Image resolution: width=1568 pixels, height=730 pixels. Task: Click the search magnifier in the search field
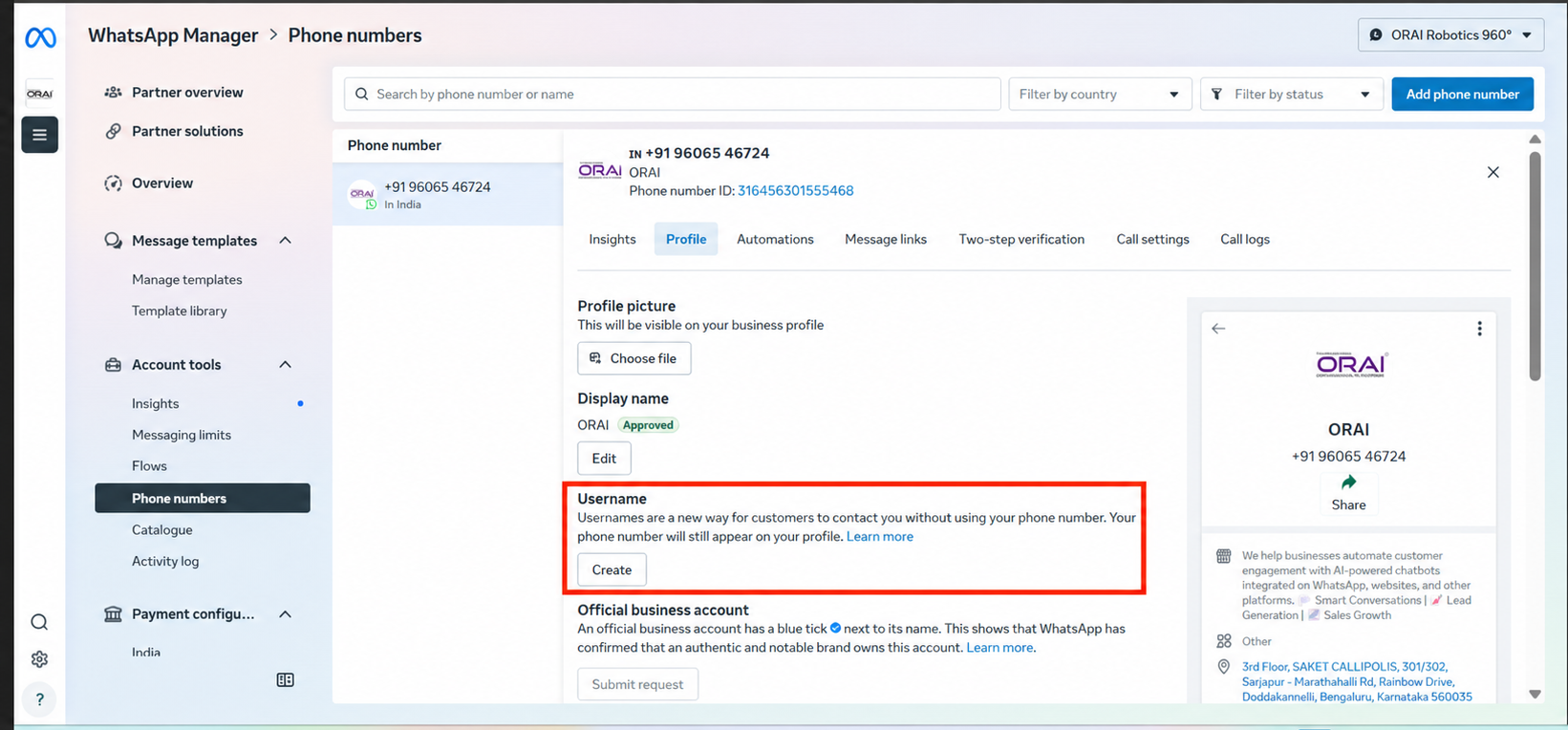pyautogui.click(x=361, y=95)
